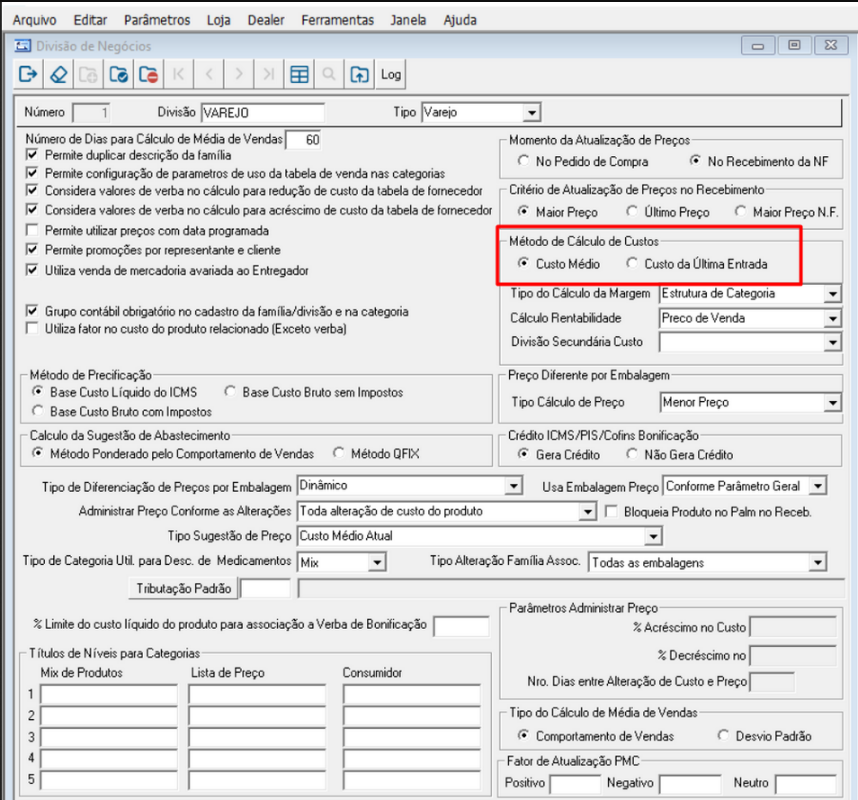This screenshot has width=858, height=800.
Task: Toggle configuração de parametros da tabela de venda
Action: click(32, 173)
